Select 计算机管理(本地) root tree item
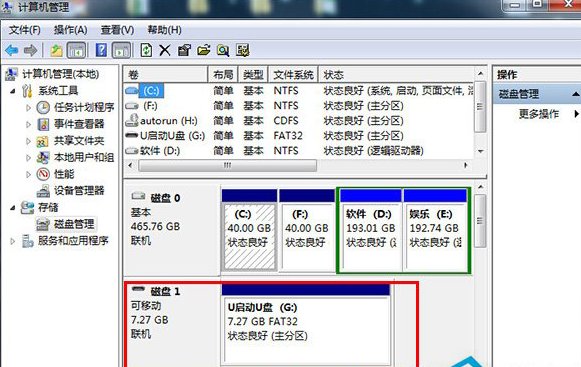 (60, 74)
